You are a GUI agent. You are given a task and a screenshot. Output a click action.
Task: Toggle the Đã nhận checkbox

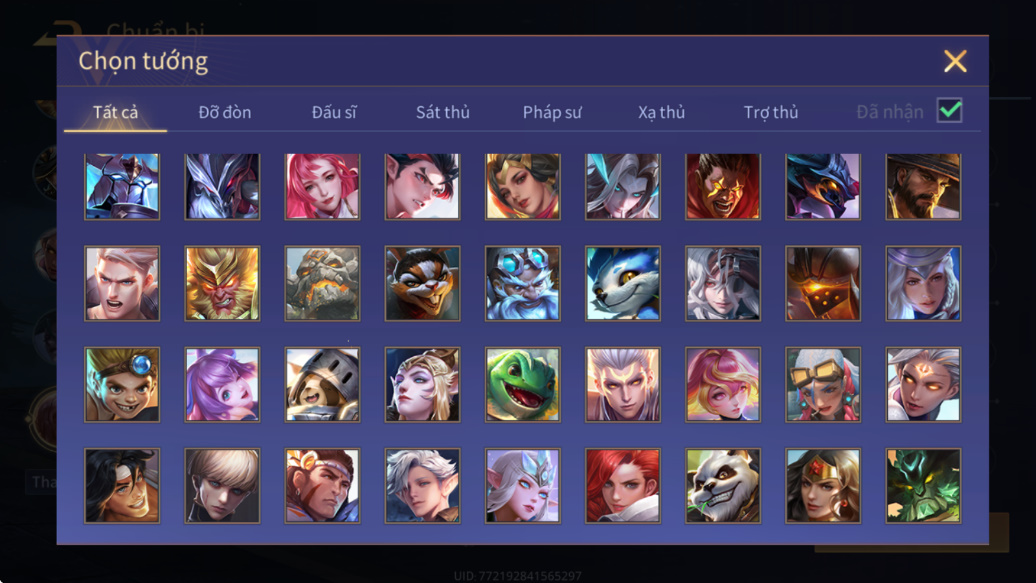coord(949,110)
